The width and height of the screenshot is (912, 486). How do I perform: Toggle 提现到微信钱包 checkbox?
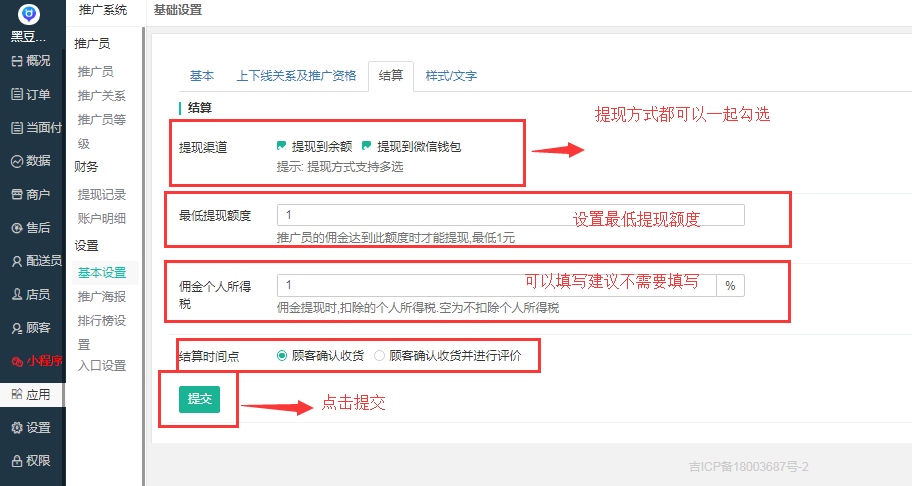(366, 146)
